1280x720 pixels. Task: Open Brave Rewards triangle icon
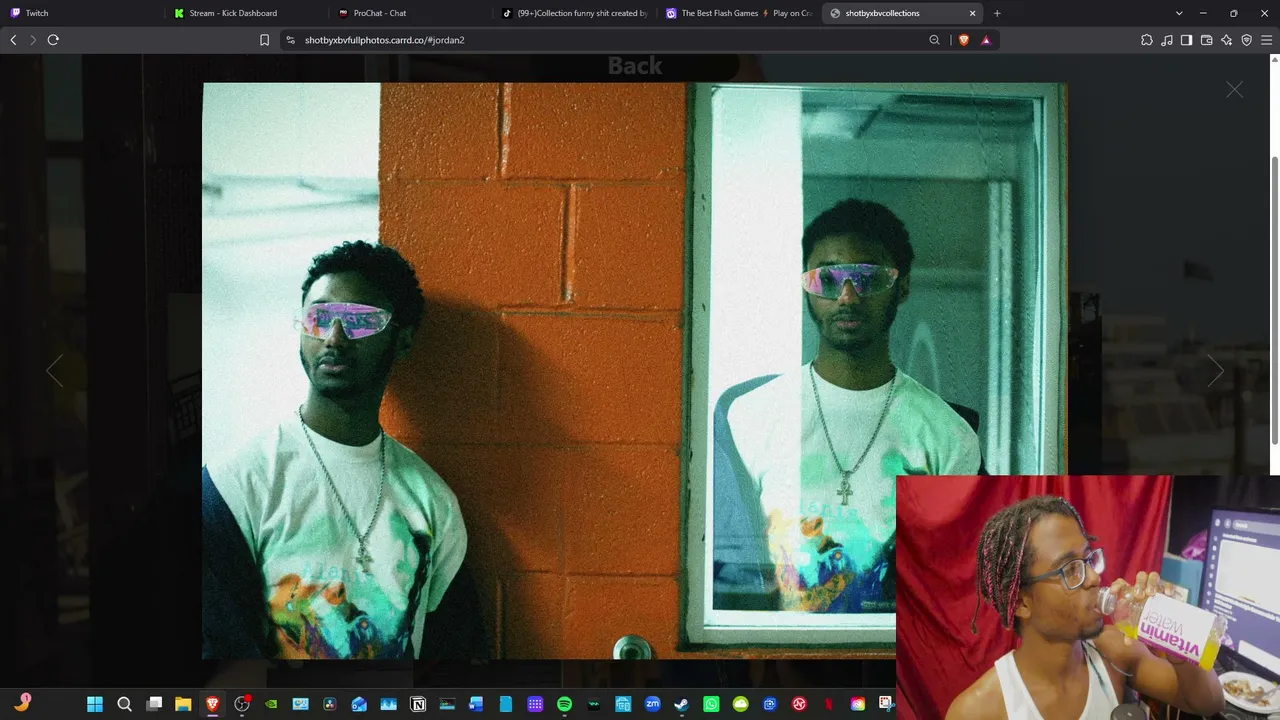986,40
